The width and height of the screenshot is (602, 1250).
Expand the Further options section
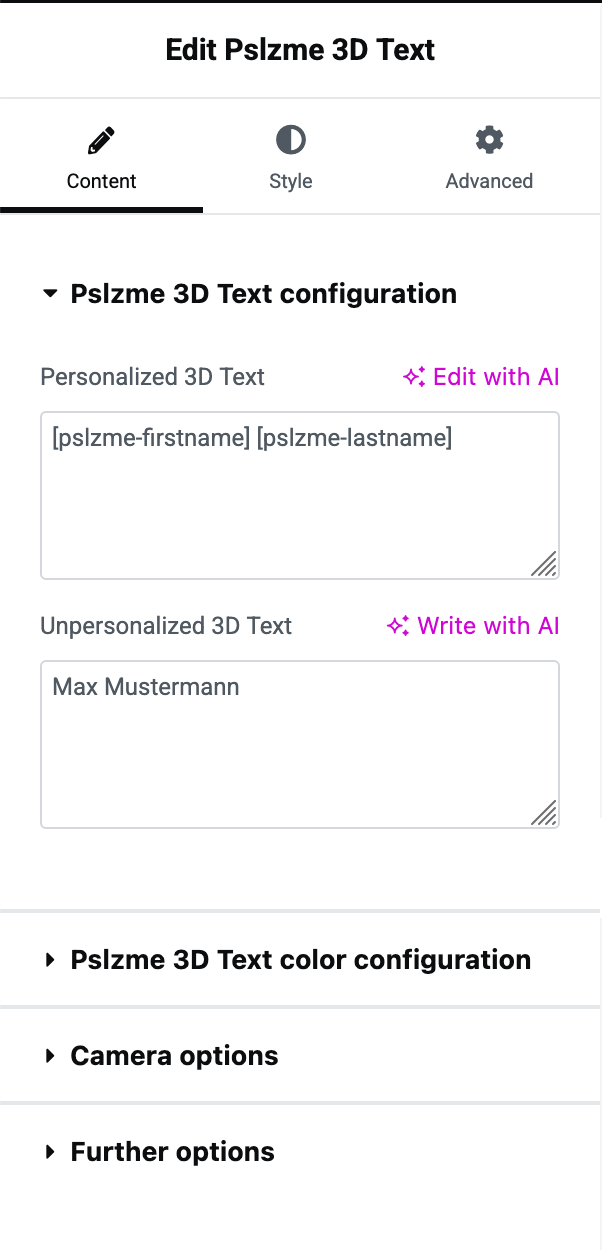tap(172, 1152)
